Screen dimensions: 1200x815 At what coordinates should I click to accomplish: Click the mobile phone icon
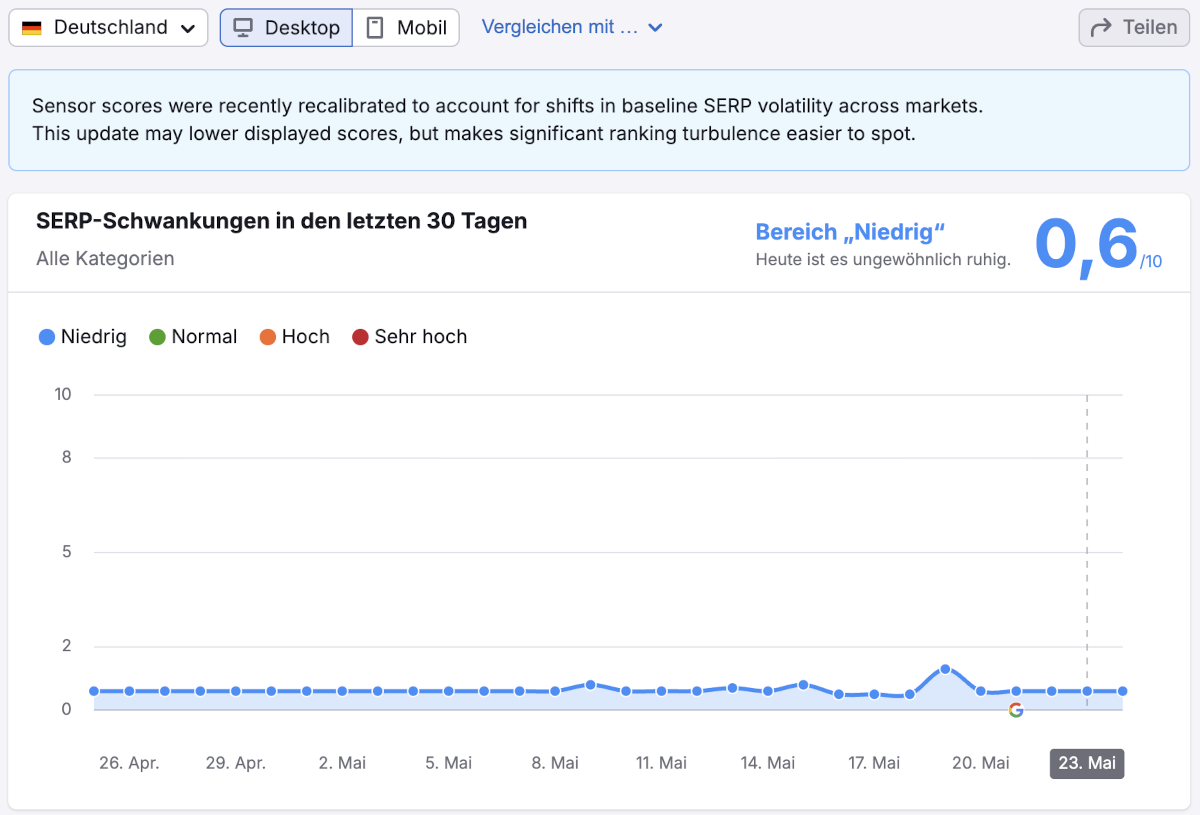point(375,28)
